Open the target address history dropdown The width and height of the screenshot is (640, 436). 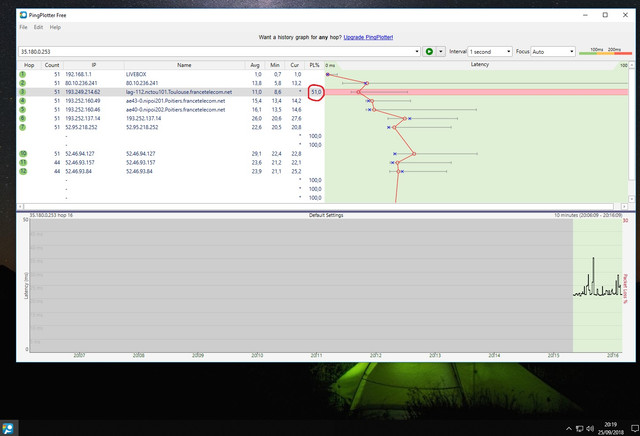[x=417, y=51]
